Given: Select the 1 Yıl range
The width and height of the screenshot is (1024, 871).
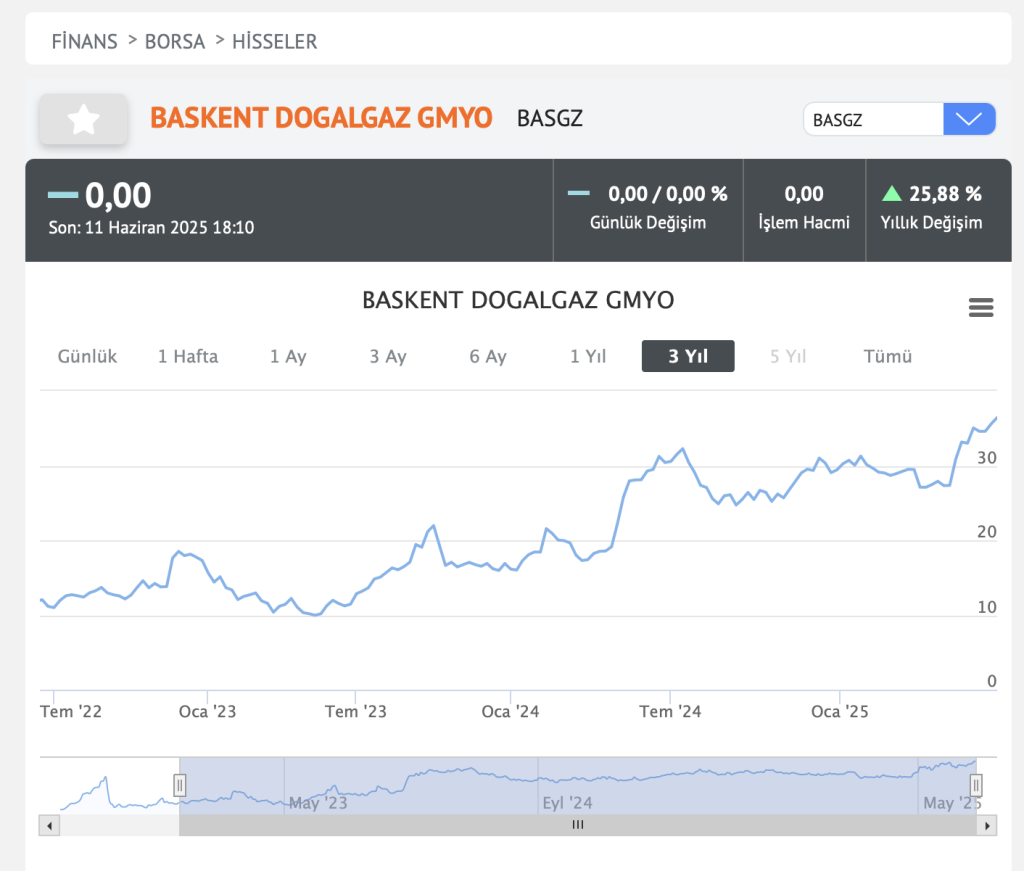Looking at the screenshot, I should click(588, 357).
